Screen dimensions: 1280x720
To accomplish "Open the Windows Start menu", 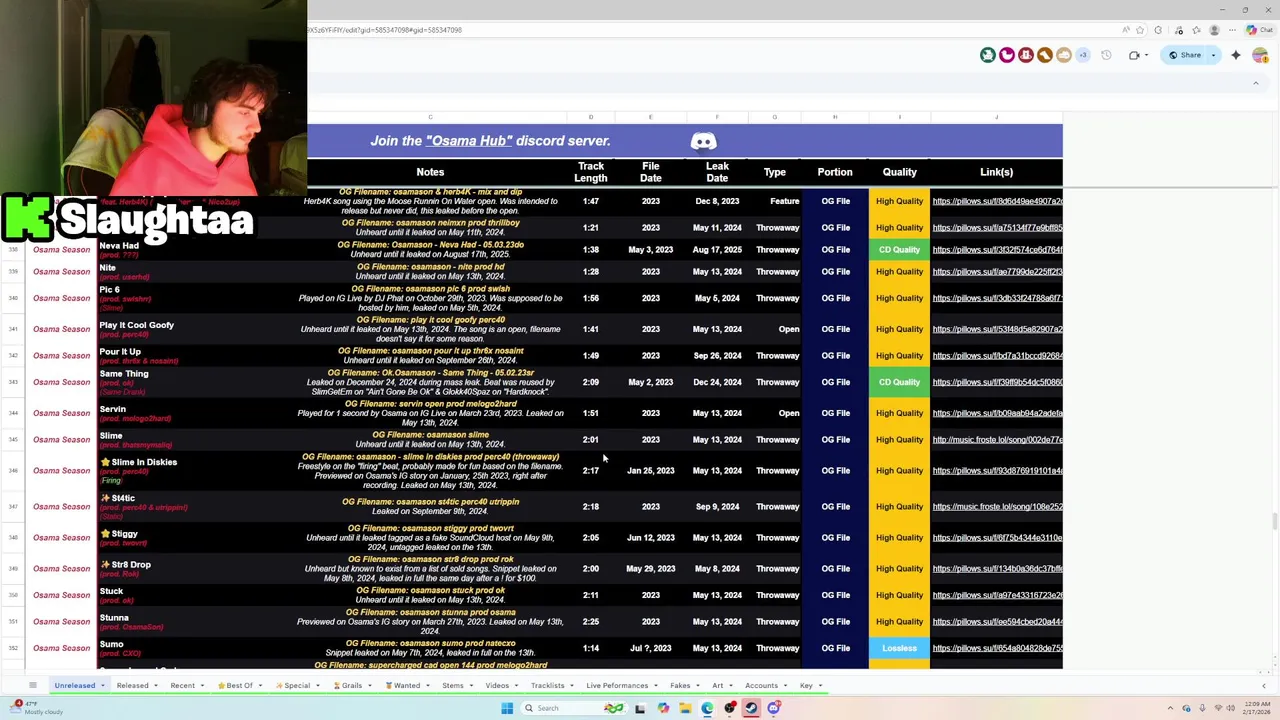I will coord(507,708).
